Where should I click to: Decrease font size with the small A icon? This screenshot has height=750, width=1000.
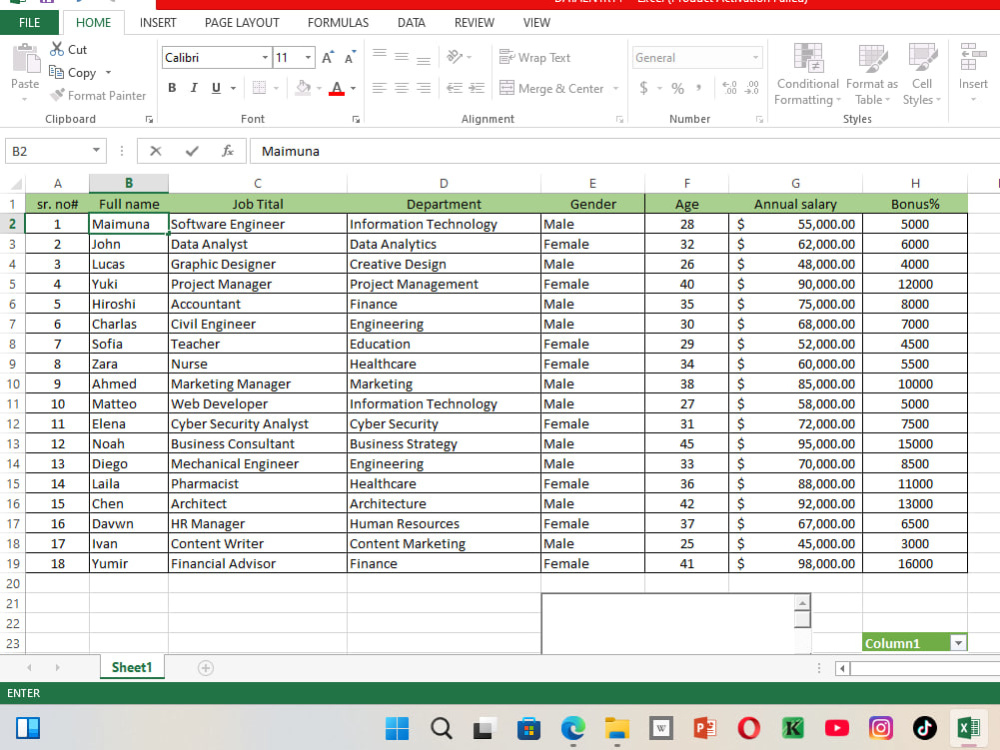[349, 57]
